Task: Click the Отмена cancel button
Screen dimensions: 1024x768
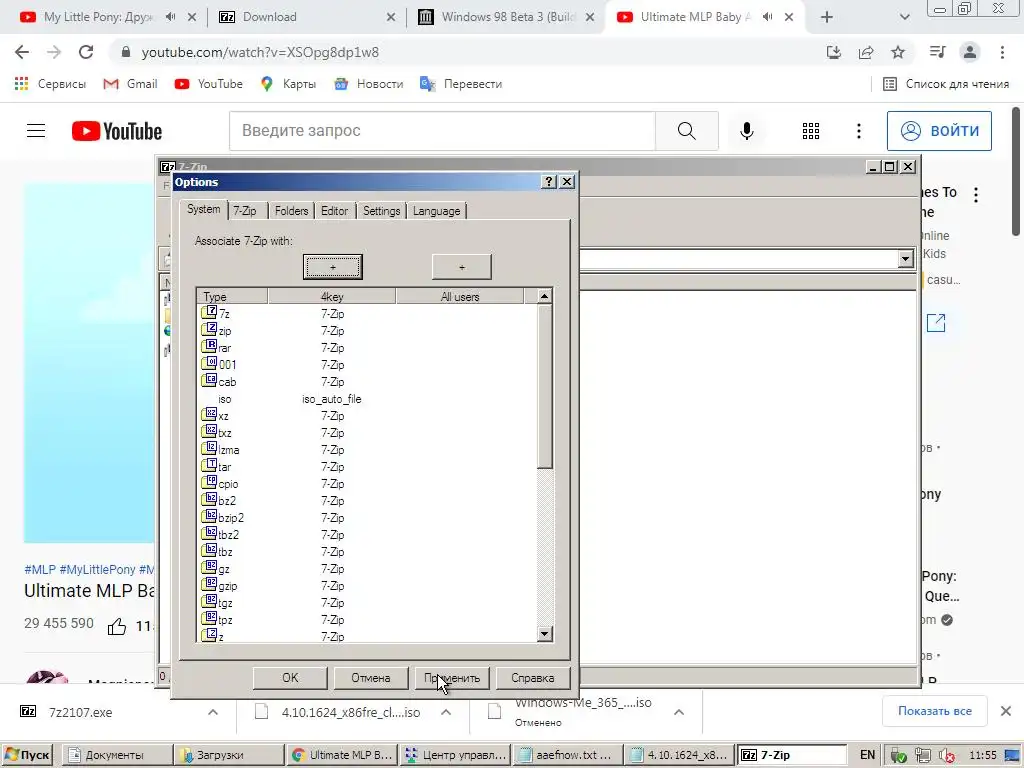Action: click(x=370, y=678)
